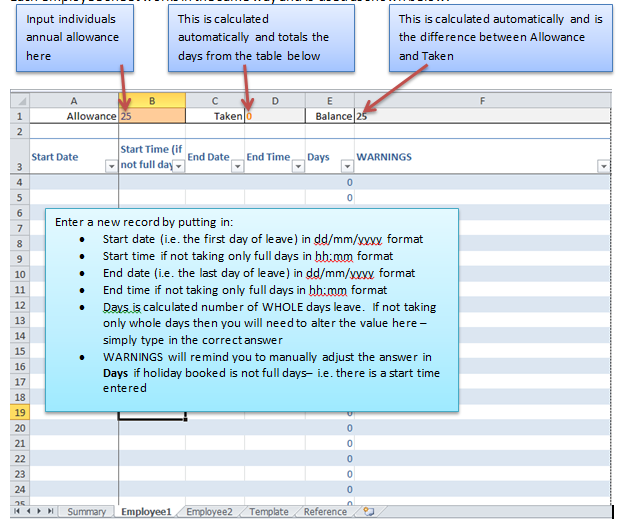The height and width of the screenshot is (525, 619).
Task: Select the column F header
Action: 482,101
